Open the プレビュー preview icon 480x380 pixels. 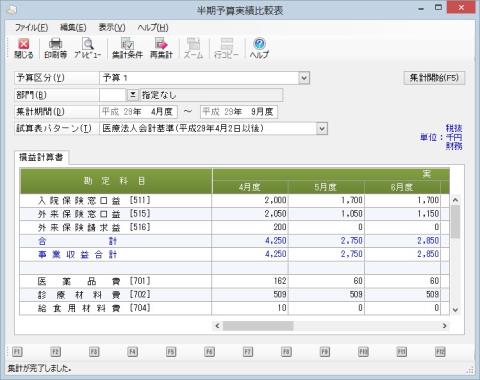(x=88, y=49)
